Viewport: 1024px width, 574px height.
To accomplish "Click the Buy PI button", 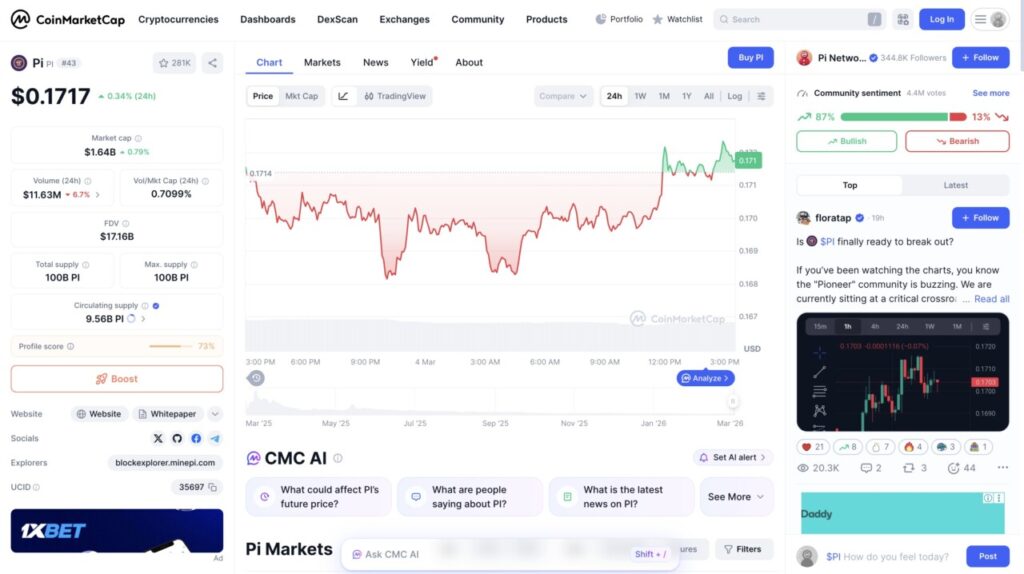I will click(750, 58).
